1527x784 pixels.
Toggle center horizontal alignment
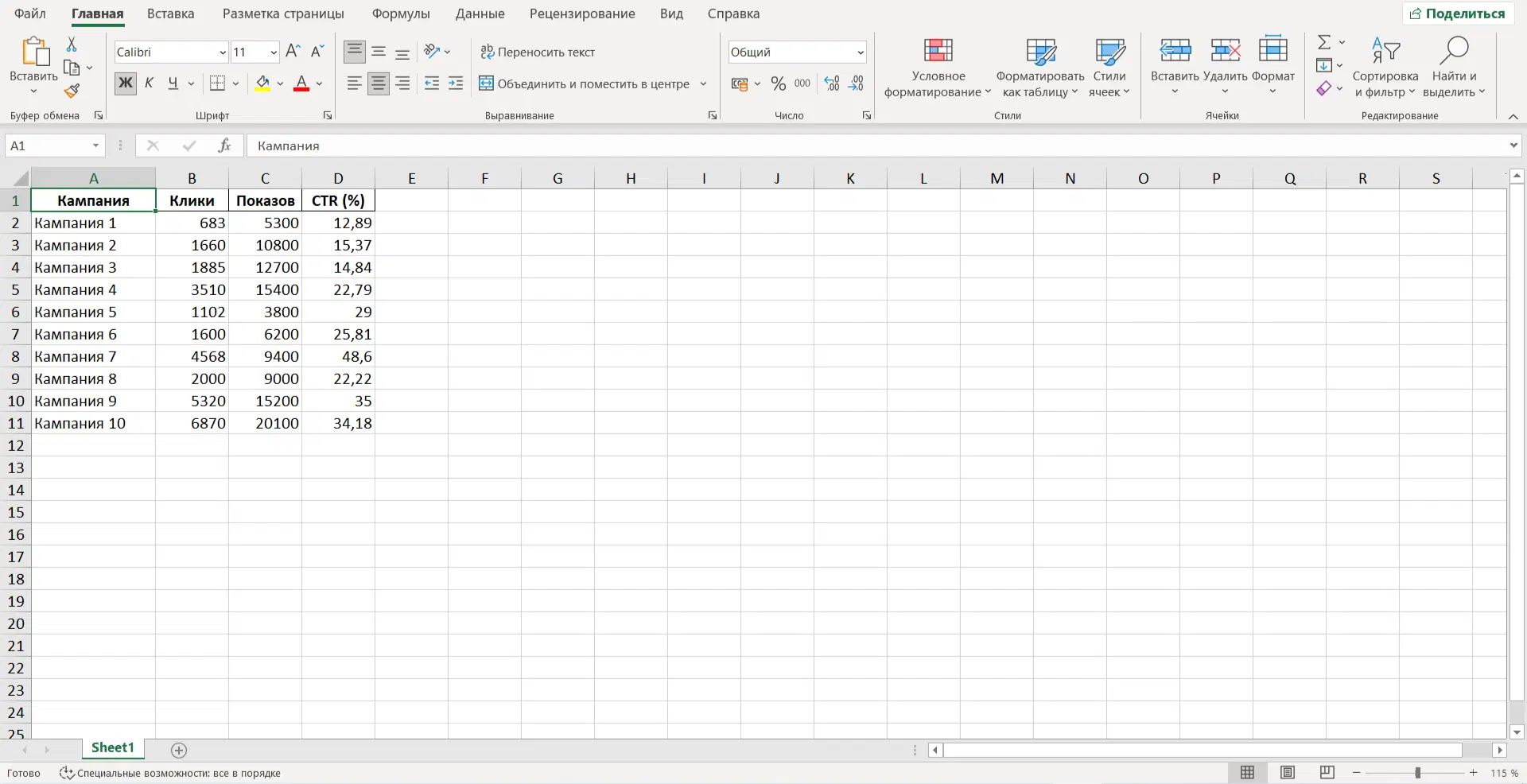click(x=379, y=83)
